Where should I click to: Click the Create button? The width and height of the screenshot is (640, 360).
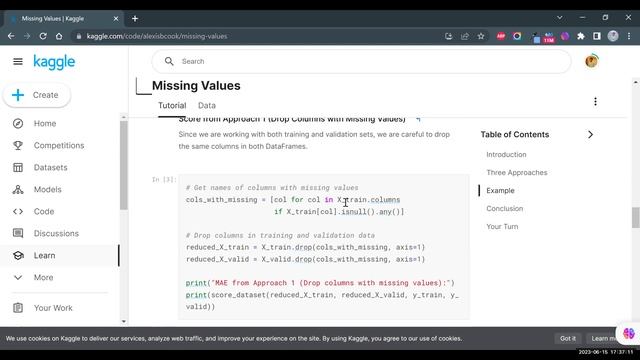pyautogui.click(x=37, y=95)
